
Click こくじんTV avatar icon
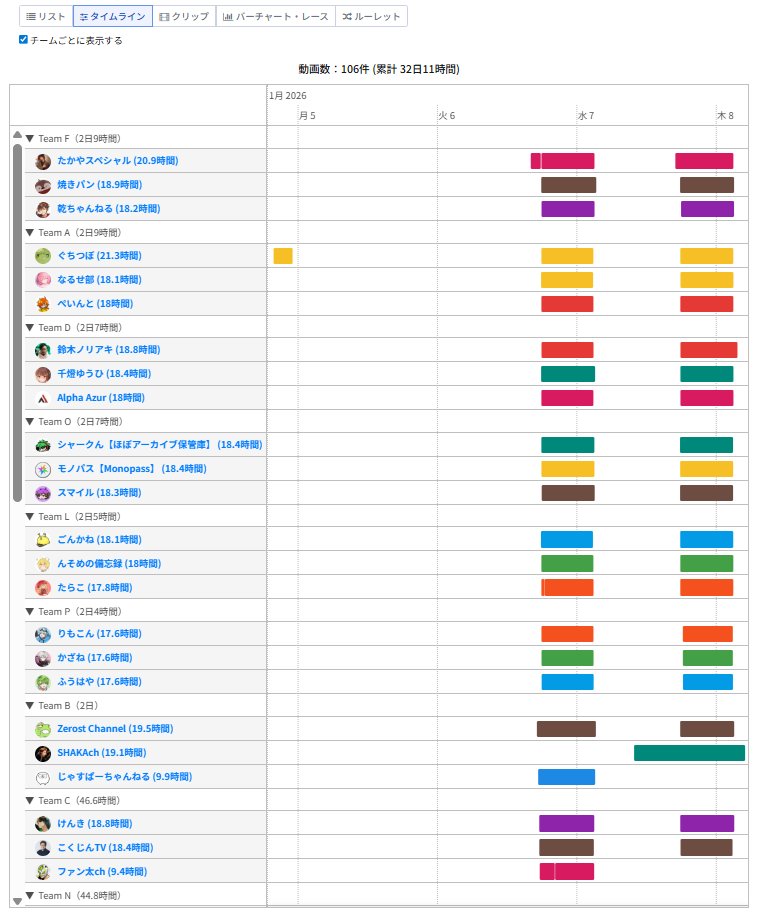tap(43, 848)
